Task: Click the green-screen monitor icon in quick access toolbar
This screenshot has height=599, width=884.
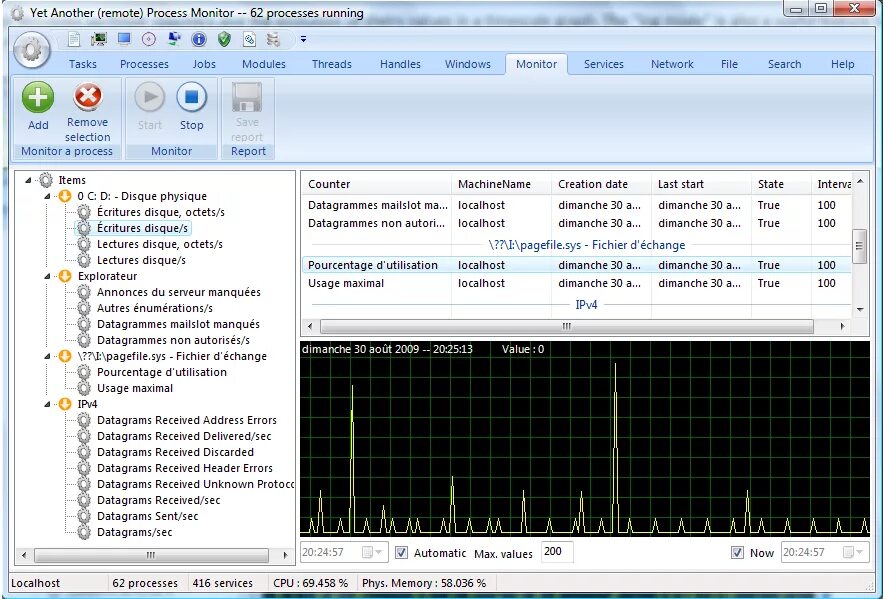Action: [x=99, y=39]
